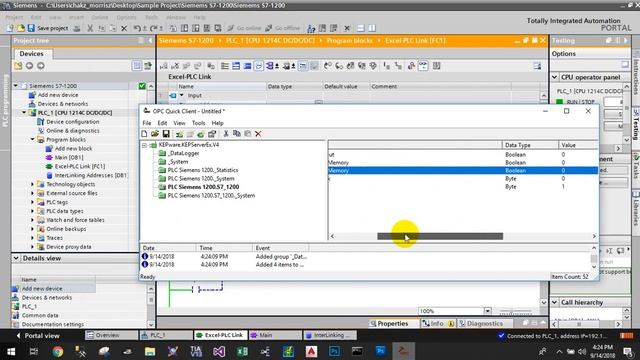This screenshot has width=640, height=360.
Task: Open the 100% zoom dropdown in editor
Action: point(488,311)
